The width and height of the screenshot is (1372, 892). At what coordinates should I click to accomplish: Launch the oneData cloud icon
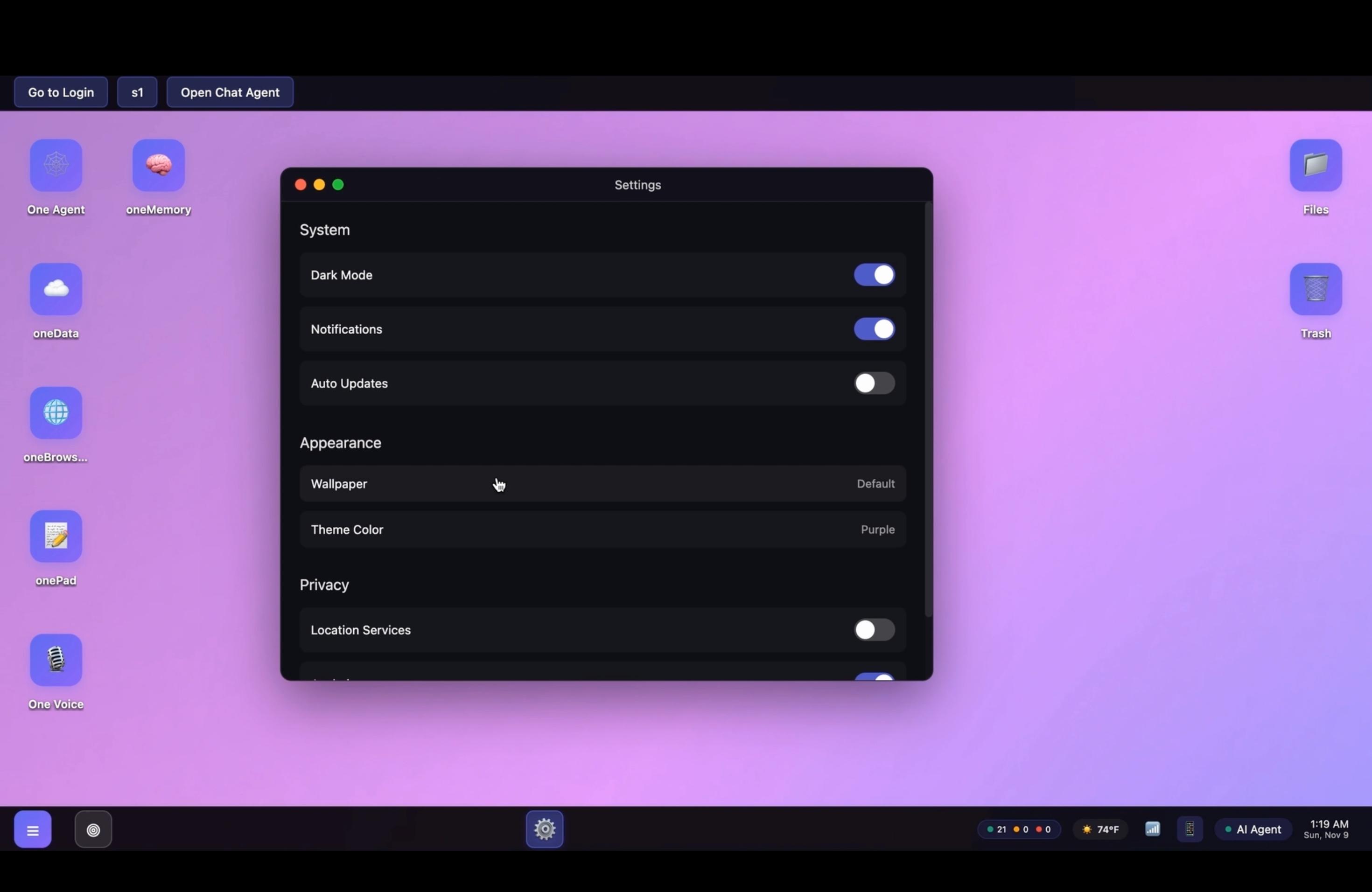coord(56,289)
